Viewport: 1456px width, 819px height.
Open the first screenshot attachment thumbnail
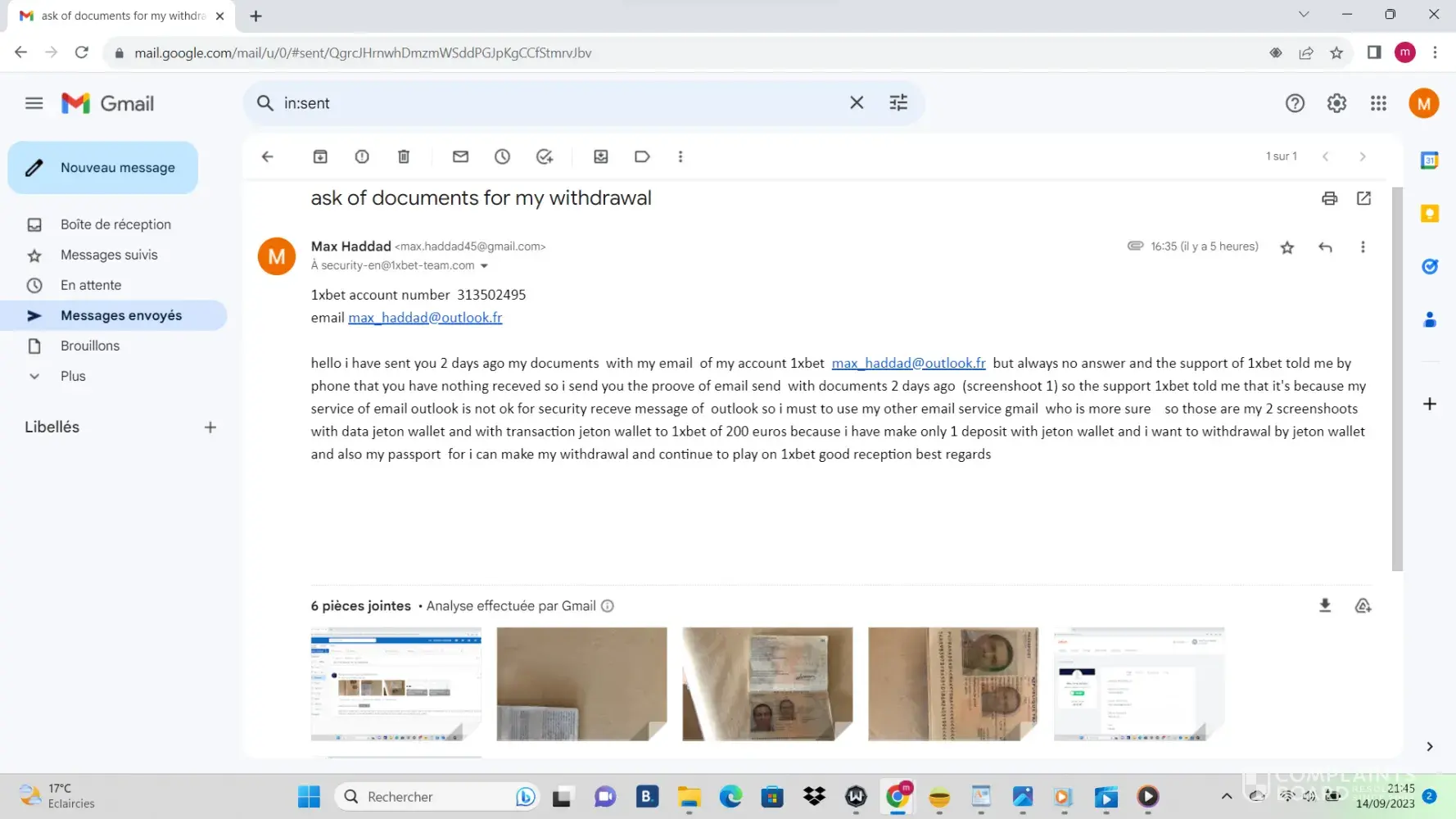[x=396, y=684]
